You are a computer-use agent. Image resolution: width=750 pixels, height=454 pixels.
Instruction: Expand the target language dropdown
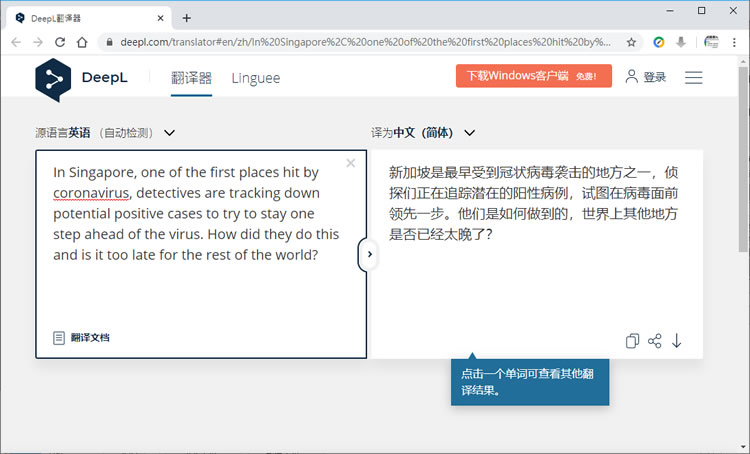(470, 132)
